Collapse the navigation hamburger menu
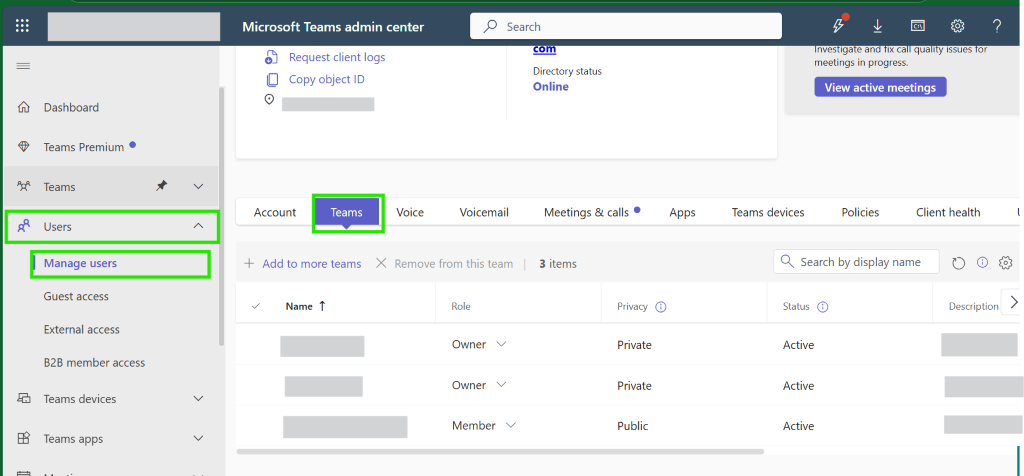This screenshot has width=1024, height=476. (23, 66)
